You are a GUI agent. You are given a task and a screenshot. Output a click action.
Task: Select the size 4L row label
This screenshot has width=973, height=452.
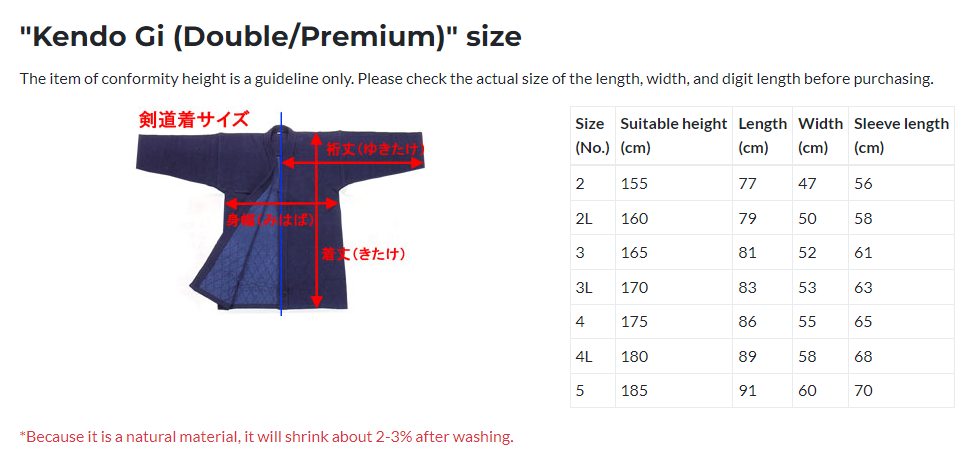(x=584, y=356)
